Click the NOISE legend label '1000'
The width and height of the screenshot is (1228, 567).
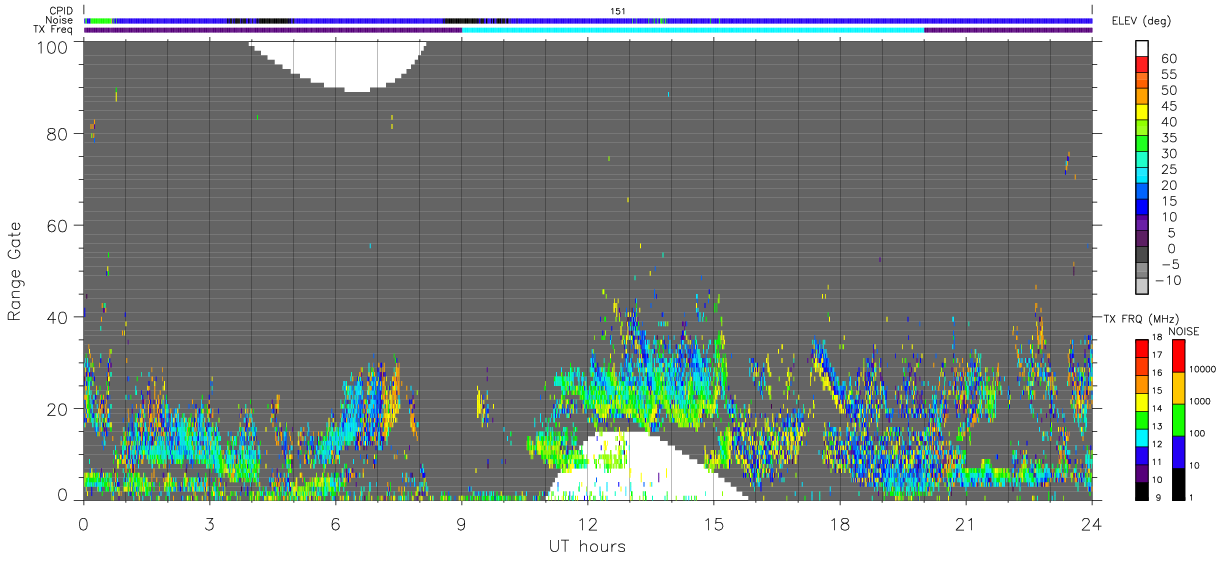[x=1201, y=401]
